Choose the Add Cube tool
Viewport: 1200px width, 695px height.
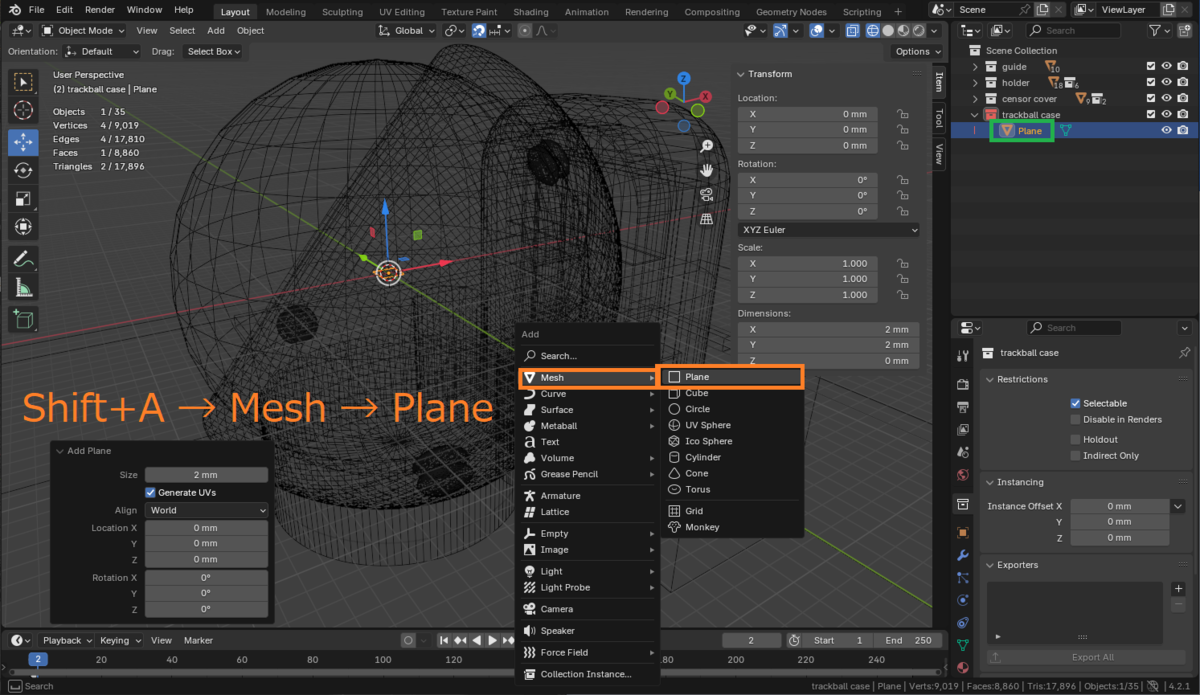tap(23, 319)
